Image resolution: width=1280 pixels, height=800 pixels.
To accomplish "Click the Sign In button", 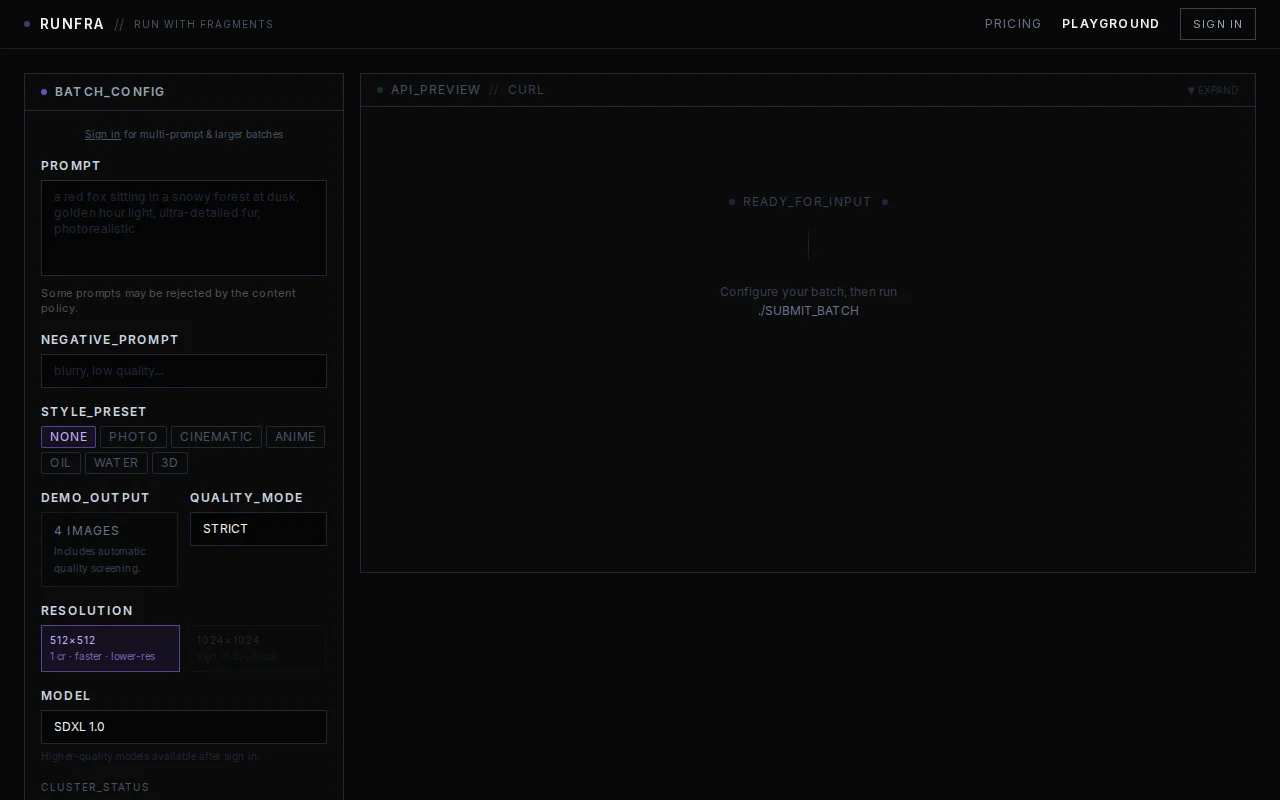I will coord(1218,24).
